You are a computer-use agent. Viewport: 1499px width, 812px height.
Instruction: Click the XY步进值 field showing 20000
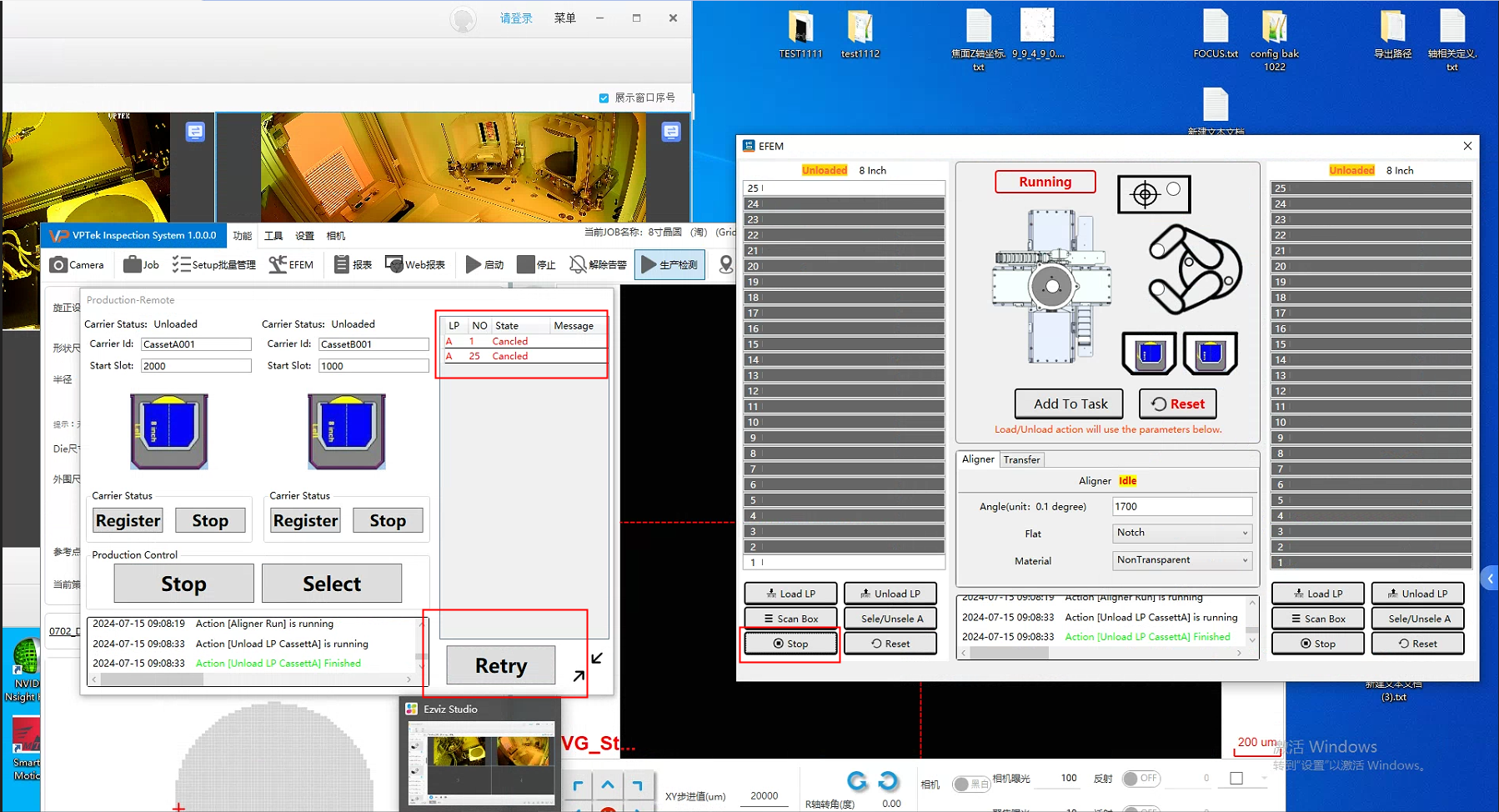pyautogui.click(x=765, y=796)
